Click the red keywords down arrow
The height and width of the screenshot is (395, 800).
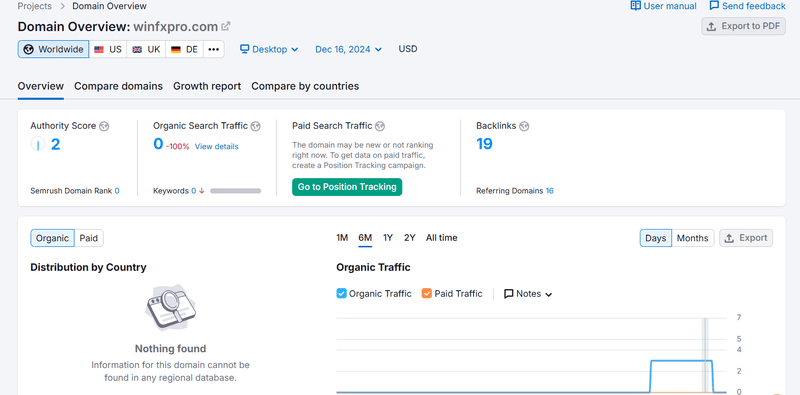click(x=202, y=191)
